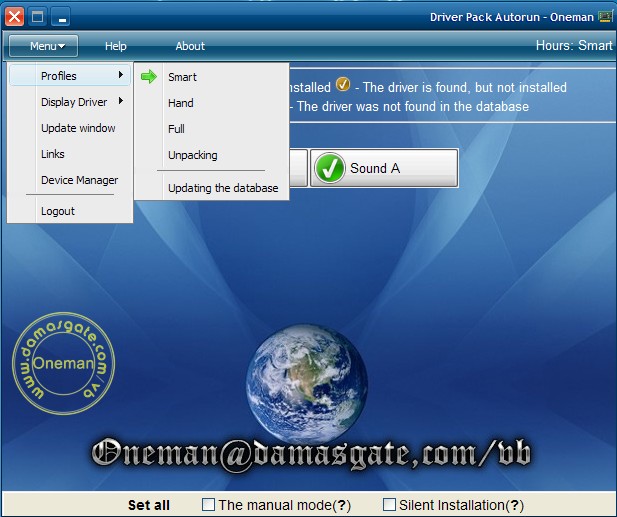This screenshot has width=617, height=517.
Task: Expand the Profiles submenu
Action: [70, 76]
